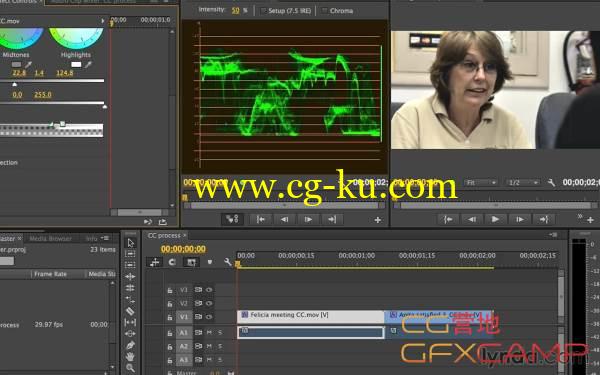Toggle Setup (7.5 IRE) checkbox
This screenshot has height=375, width=600.
[x=263, y=11]
